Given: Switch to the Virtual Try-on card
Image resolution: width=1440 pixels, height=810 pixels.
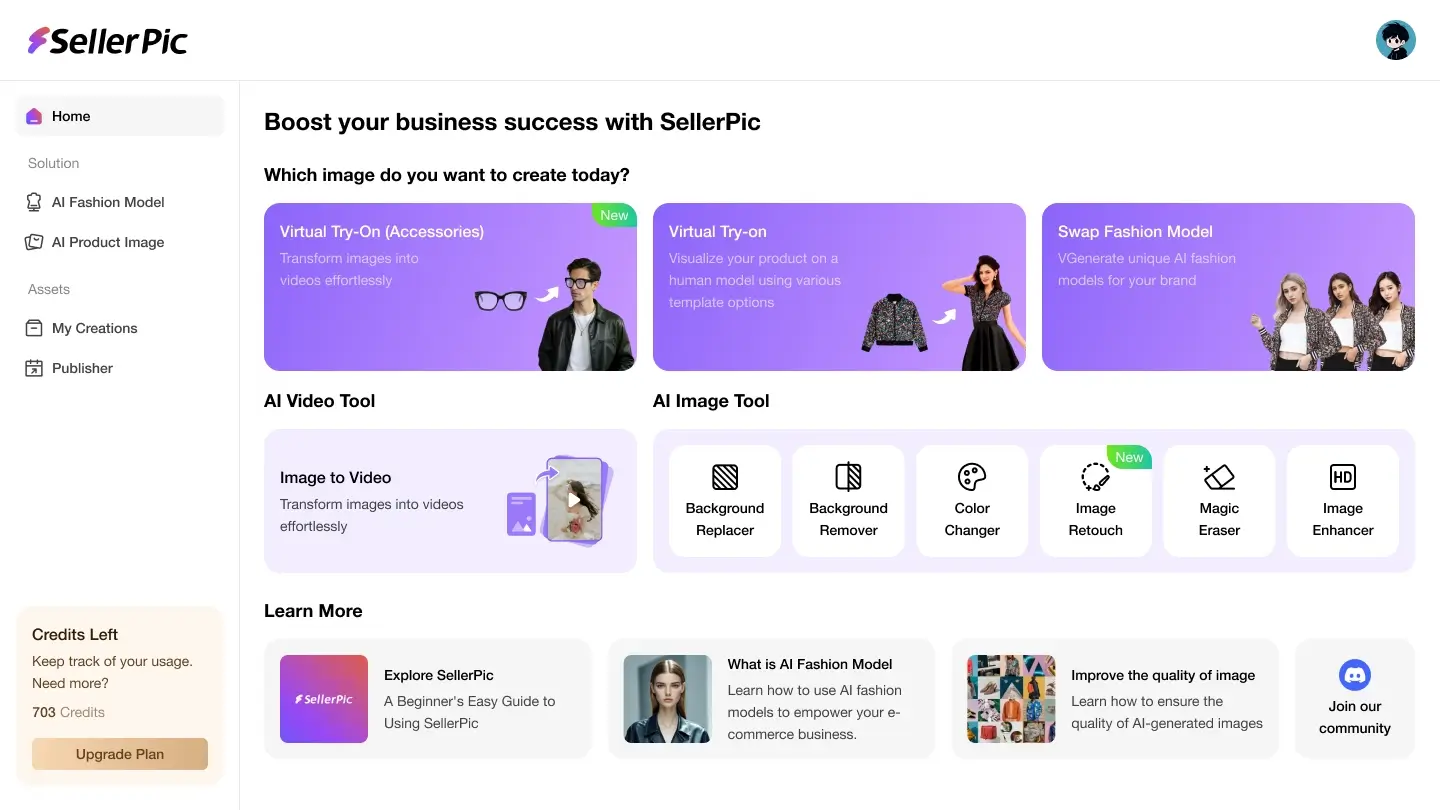Looking at the screenshot, I should coord(839,287).
